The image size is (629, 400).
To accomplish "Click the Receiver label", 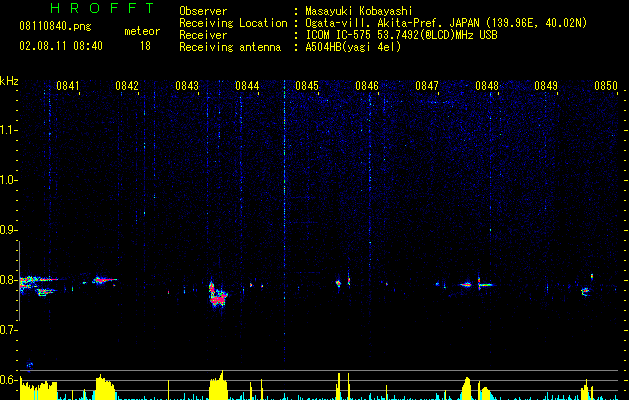I will pyautogui.click(x=203, y=35).
